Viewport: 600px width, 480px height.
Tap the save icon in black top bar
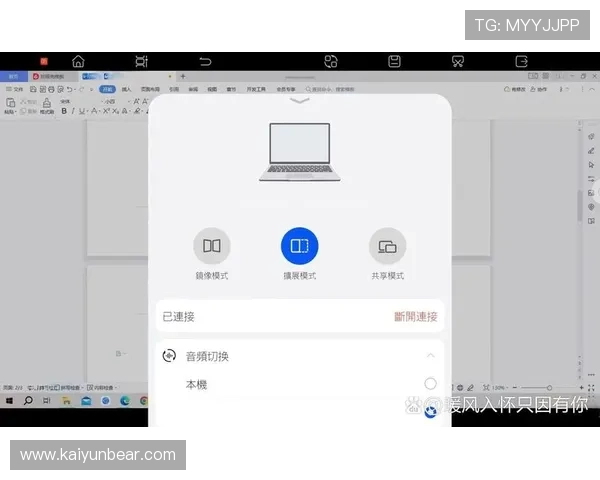point(394,61)
